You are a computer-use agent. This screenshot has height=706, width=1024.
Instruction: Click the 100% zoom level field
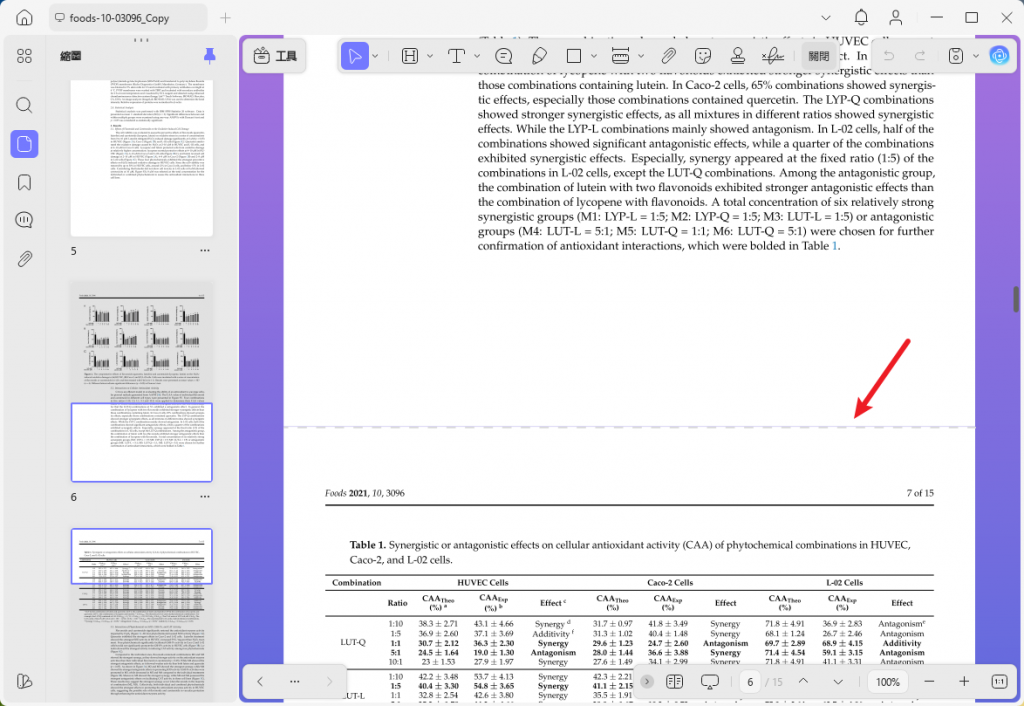point(888,682)
